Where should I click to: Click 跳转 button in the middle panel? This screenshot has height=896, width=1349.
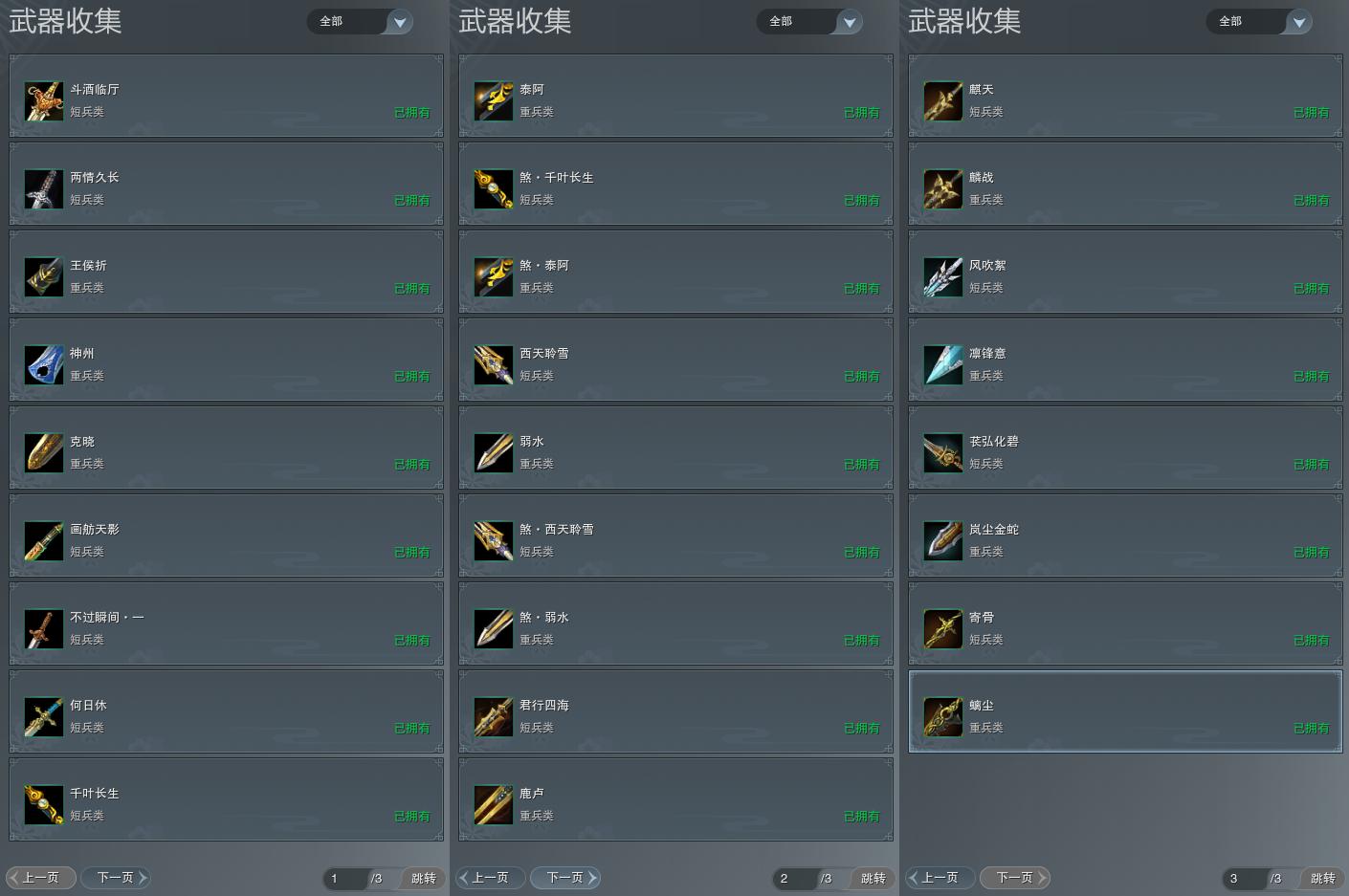click(x=873, y=878)
